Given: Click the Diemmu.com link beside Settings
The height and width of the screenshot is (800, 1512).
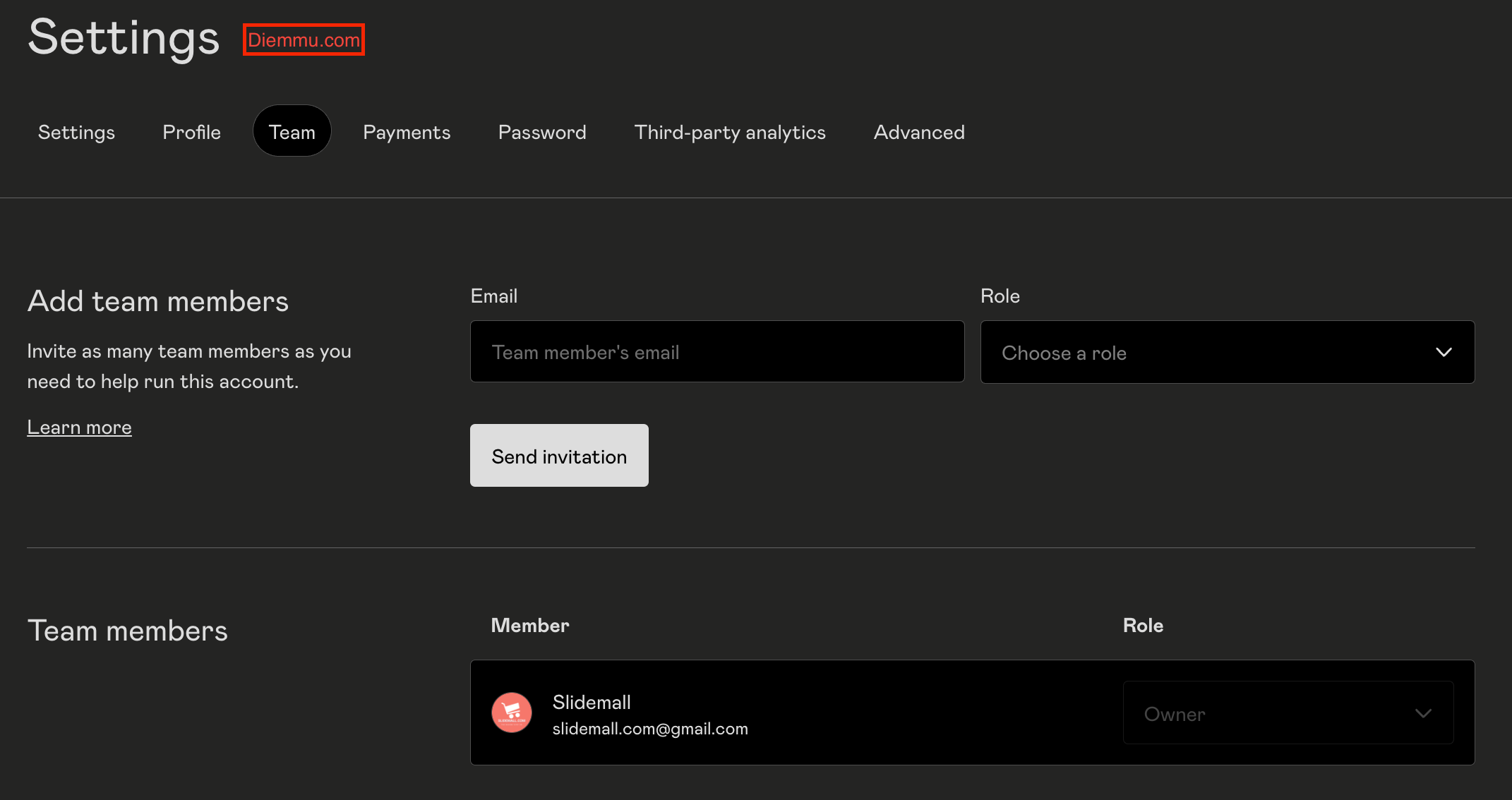Looking at the screenshot, I should click(x=304, y=40).
